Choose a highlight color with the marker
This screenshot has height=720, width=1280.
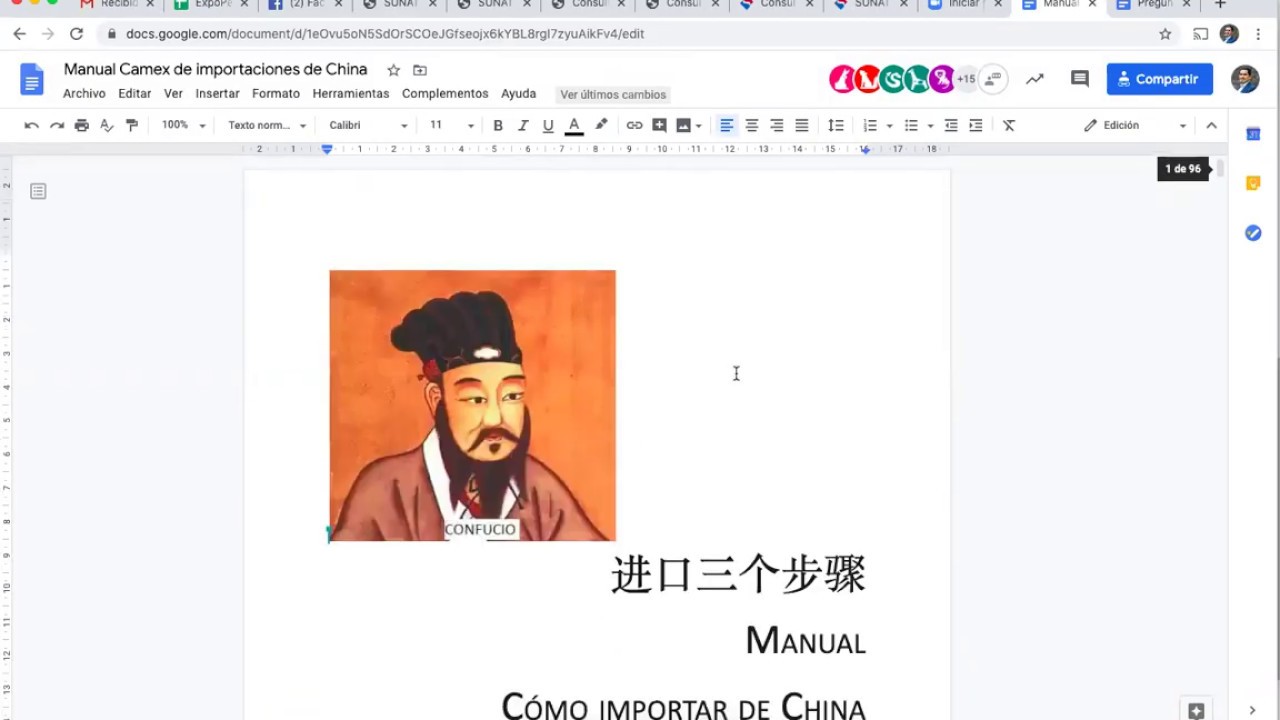pos(601,125)
